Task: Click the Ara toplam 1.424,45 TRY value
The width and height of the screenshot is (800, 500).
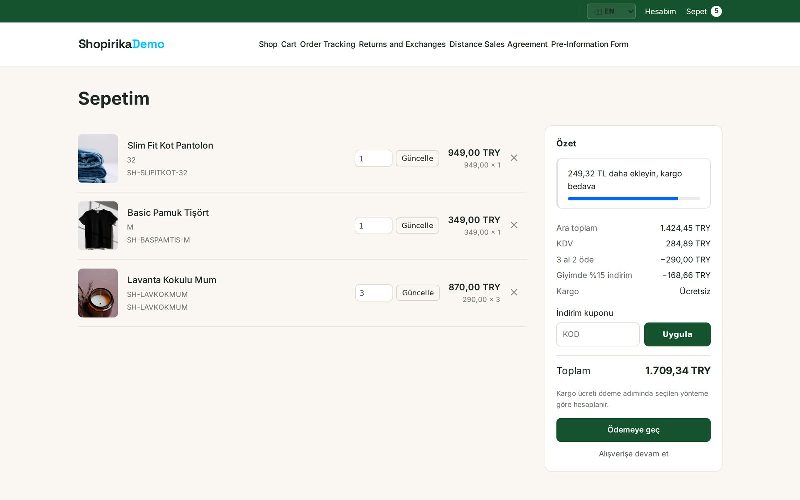Action: point(685,228)
